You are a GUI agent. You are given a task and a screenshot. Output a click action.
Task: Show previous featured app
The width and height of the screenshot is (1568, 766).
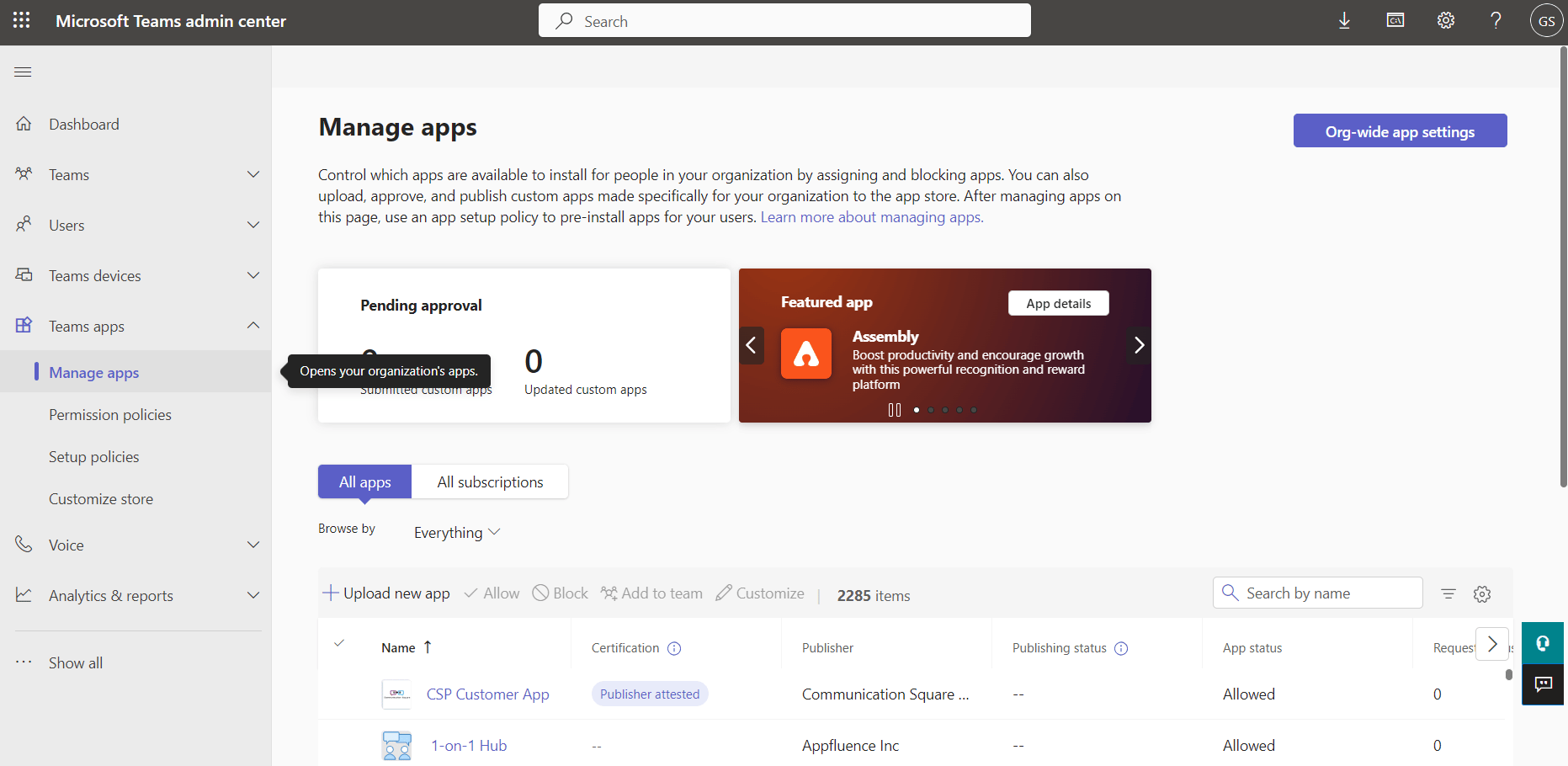coord(751,345)
